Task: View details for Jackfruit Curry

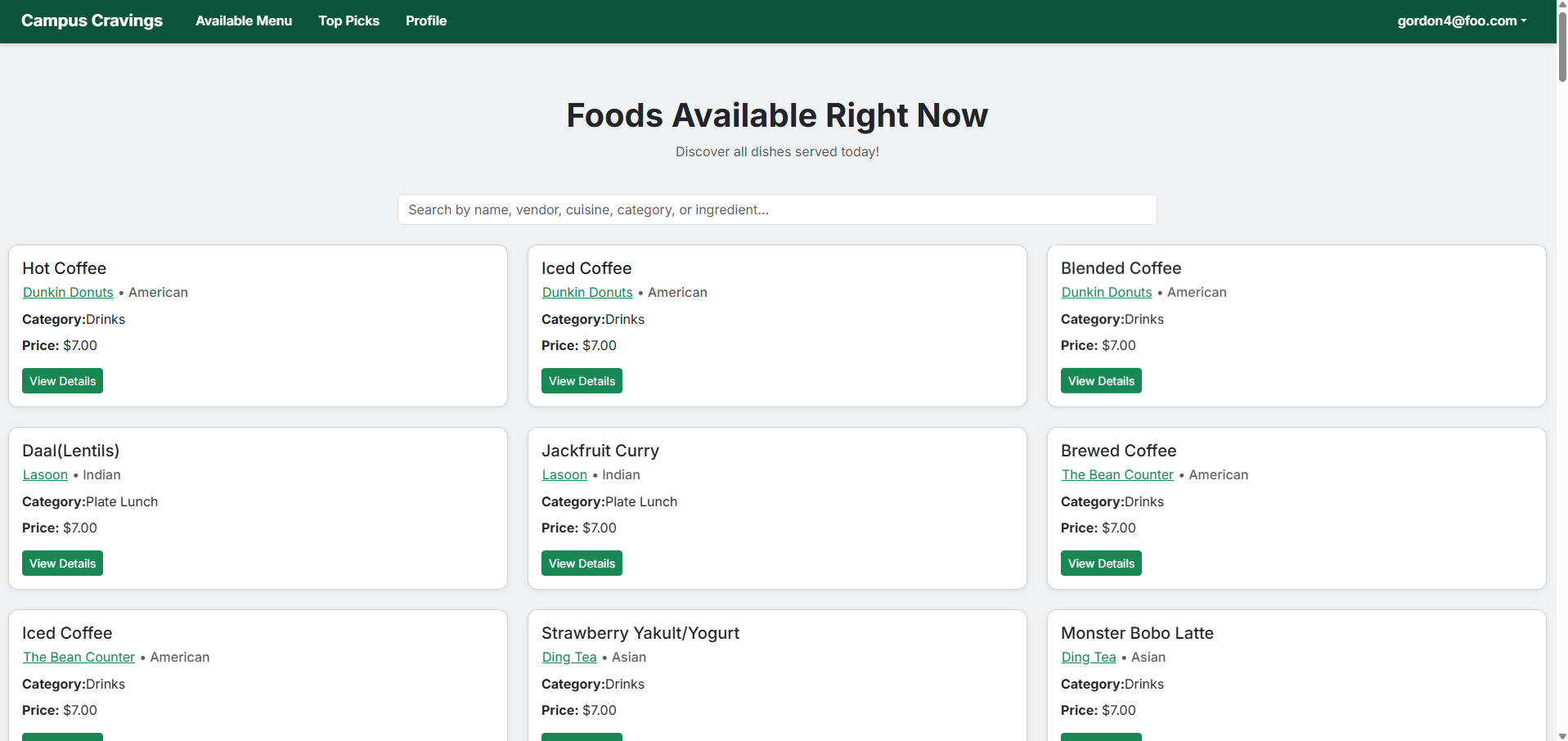Action: [x=582, y=564]
